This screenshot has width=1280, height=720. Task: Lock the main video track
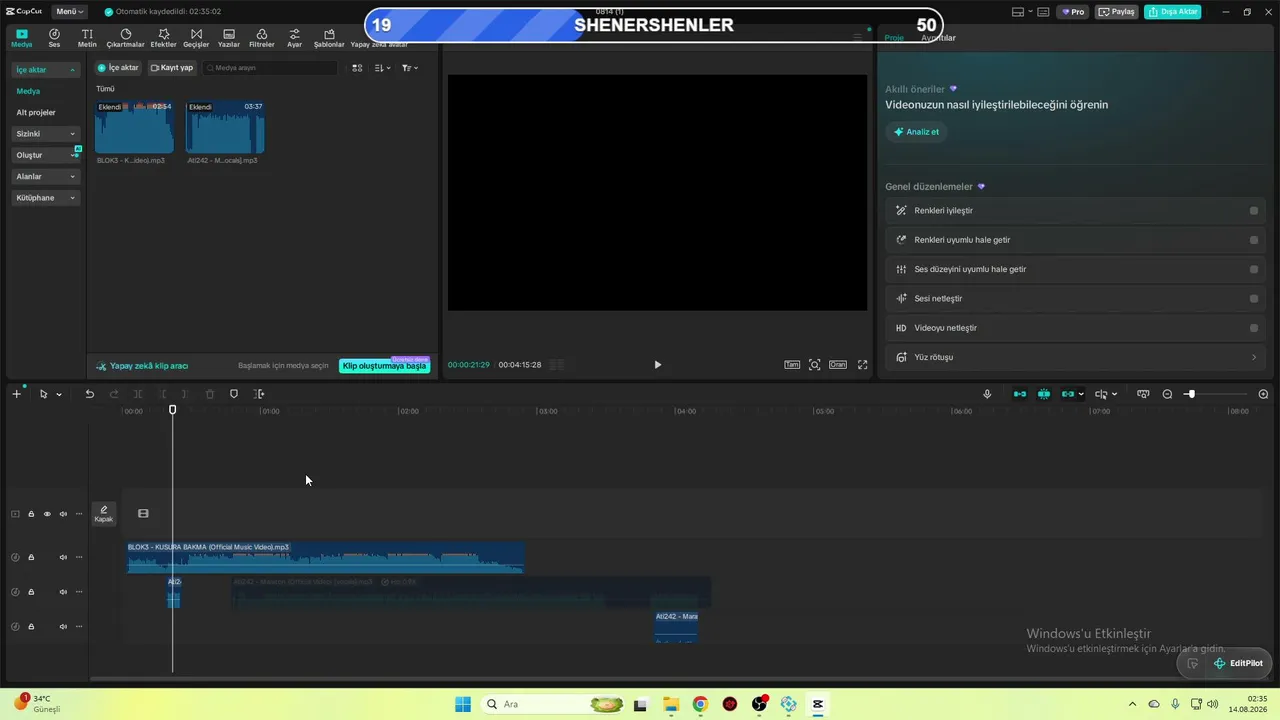(x=31, y=514)
